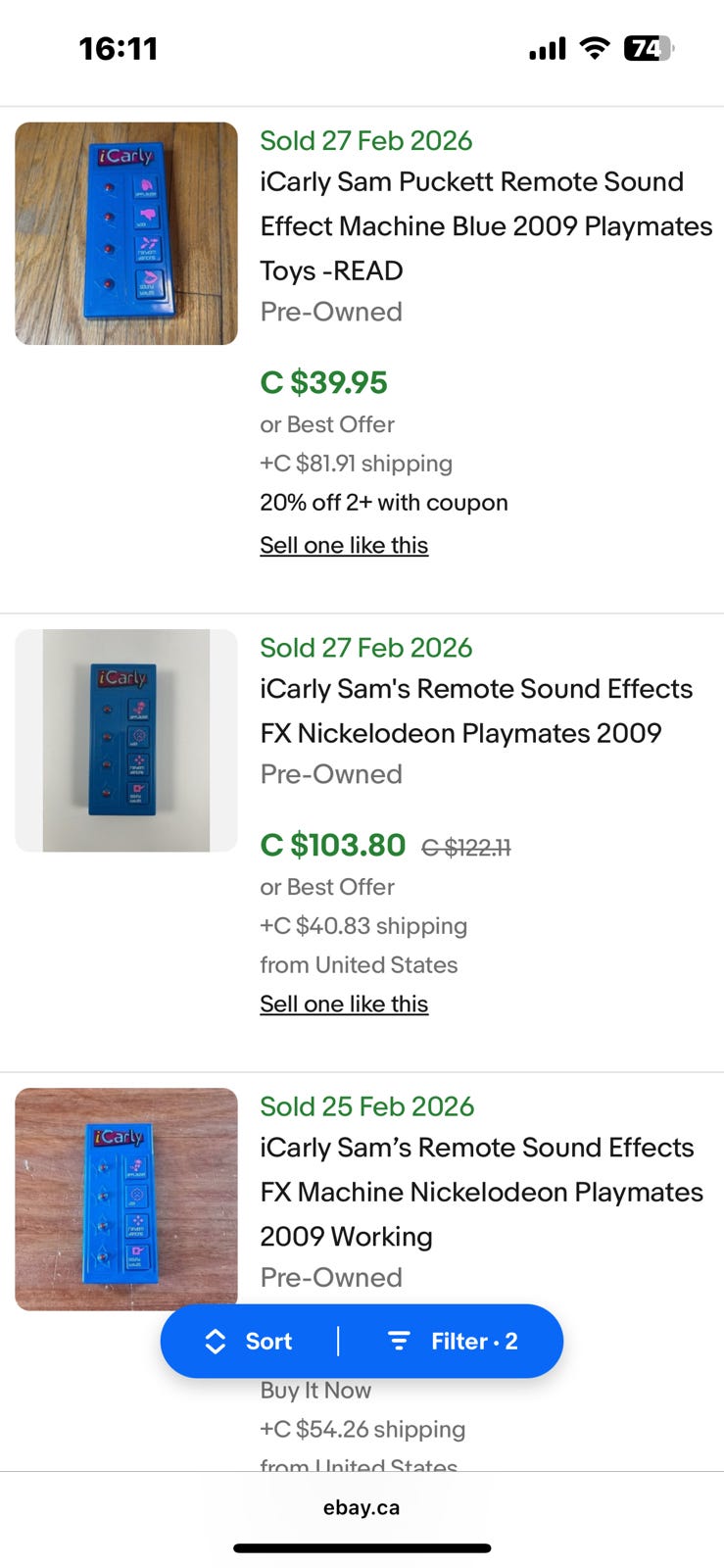Tap the home indicator bar
724x1568 pixels.
362,1548
